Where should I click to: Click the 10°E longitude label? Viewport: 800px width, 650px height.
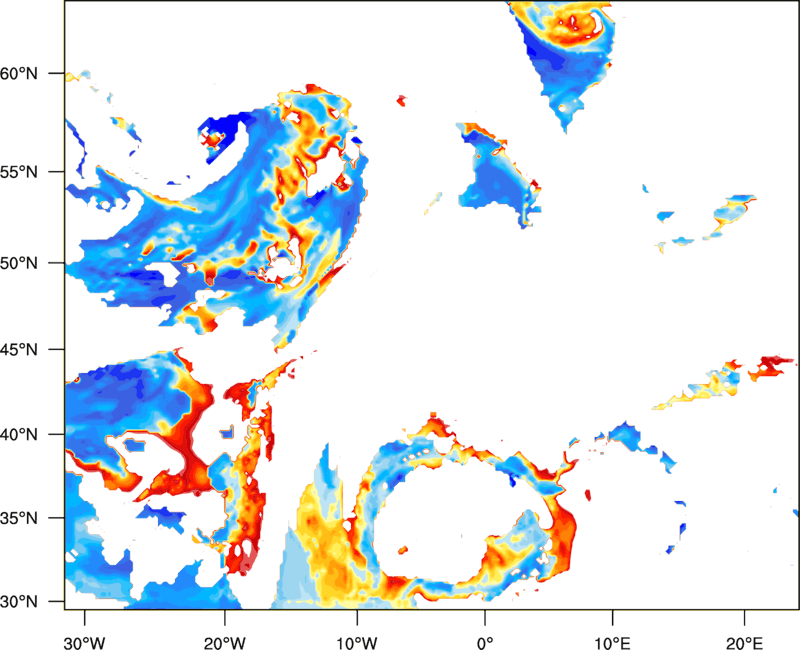click(612, 643)
